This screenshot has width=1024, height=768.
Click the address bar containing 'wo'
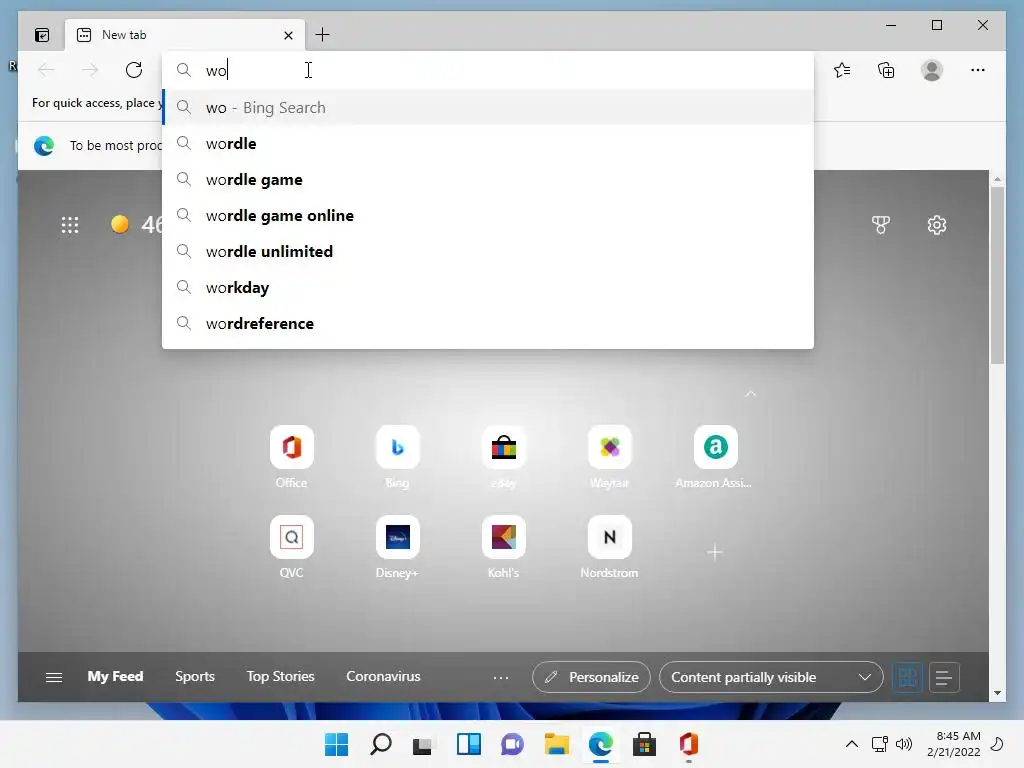tap(488, 70)
